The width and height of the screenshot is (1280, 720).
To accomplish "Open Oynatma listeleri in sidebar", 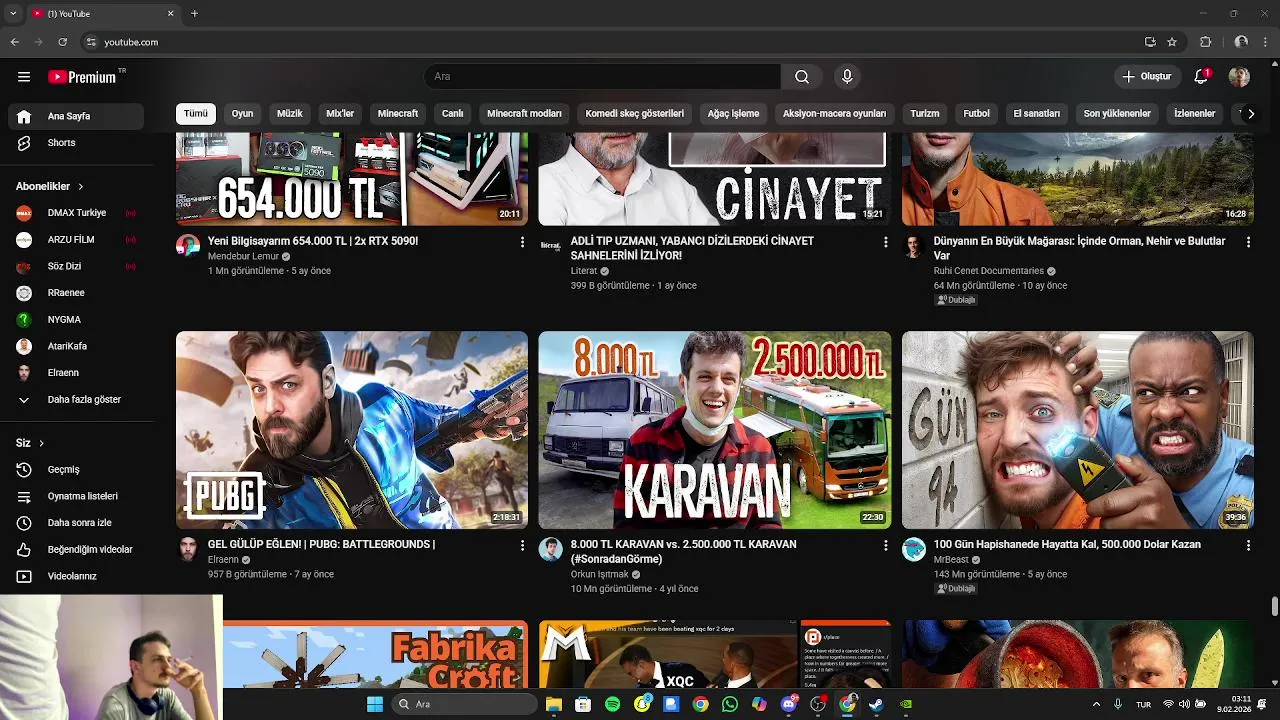I will 77,496.
